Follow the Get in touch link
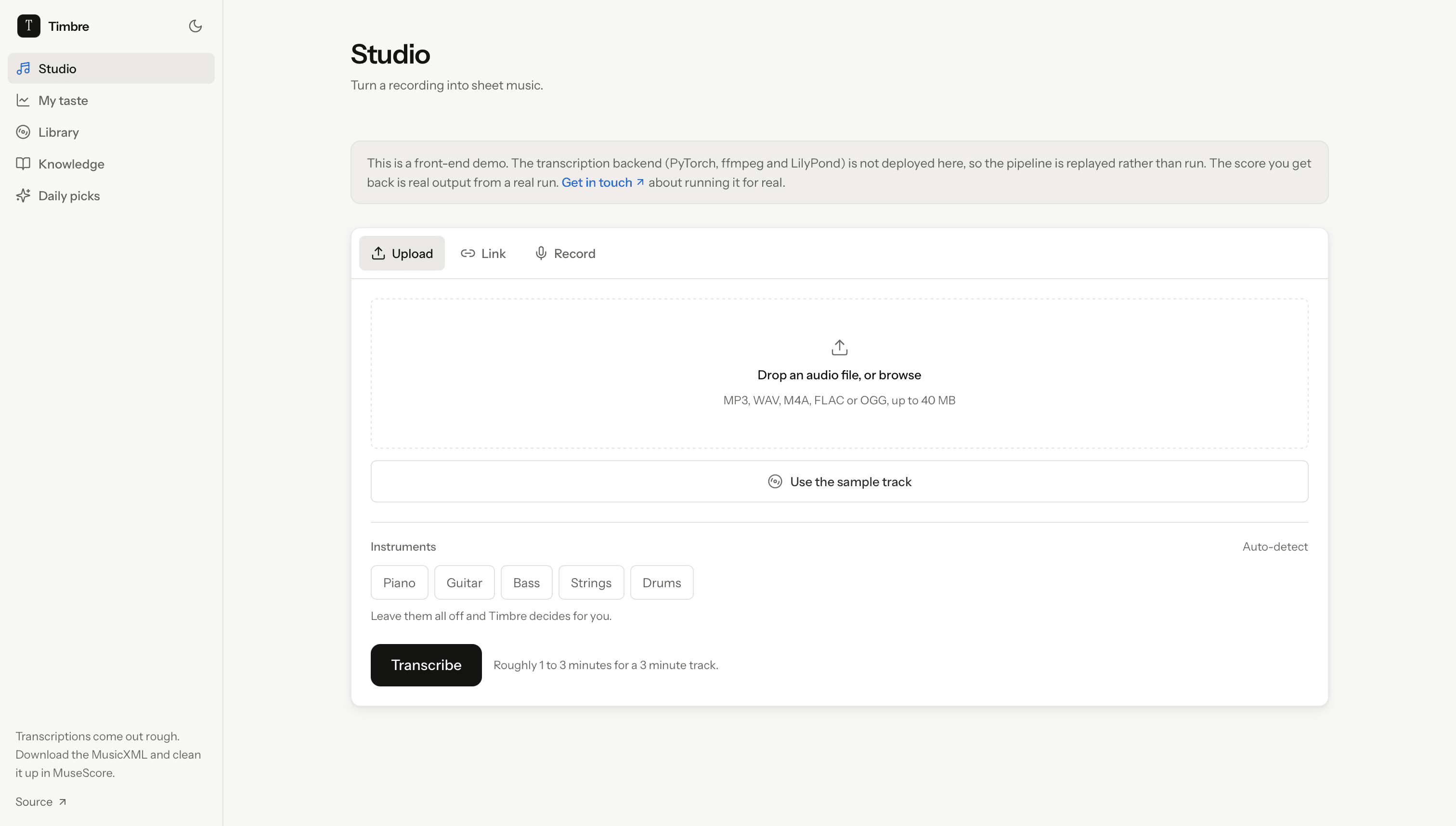The width and height of the screenshot is (1456, 826). (x=603, y=183)
